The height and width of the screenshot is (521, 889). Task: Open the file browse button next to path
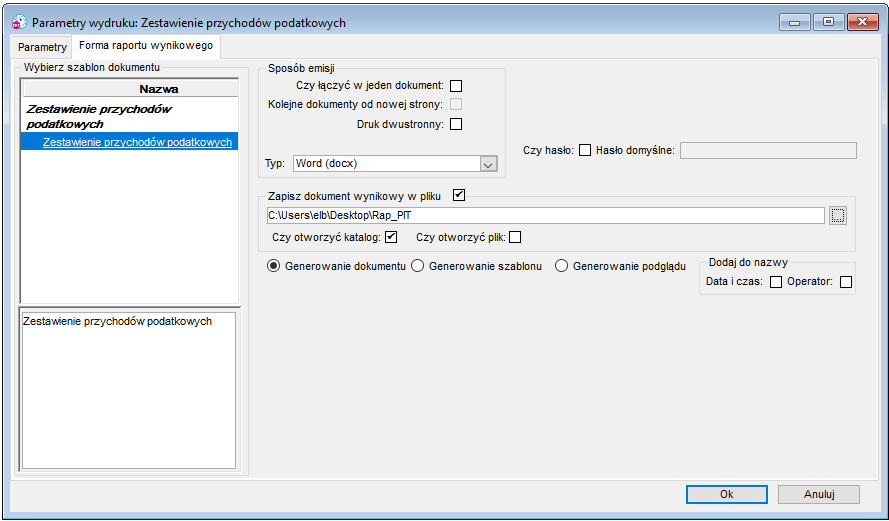(837, 215)
